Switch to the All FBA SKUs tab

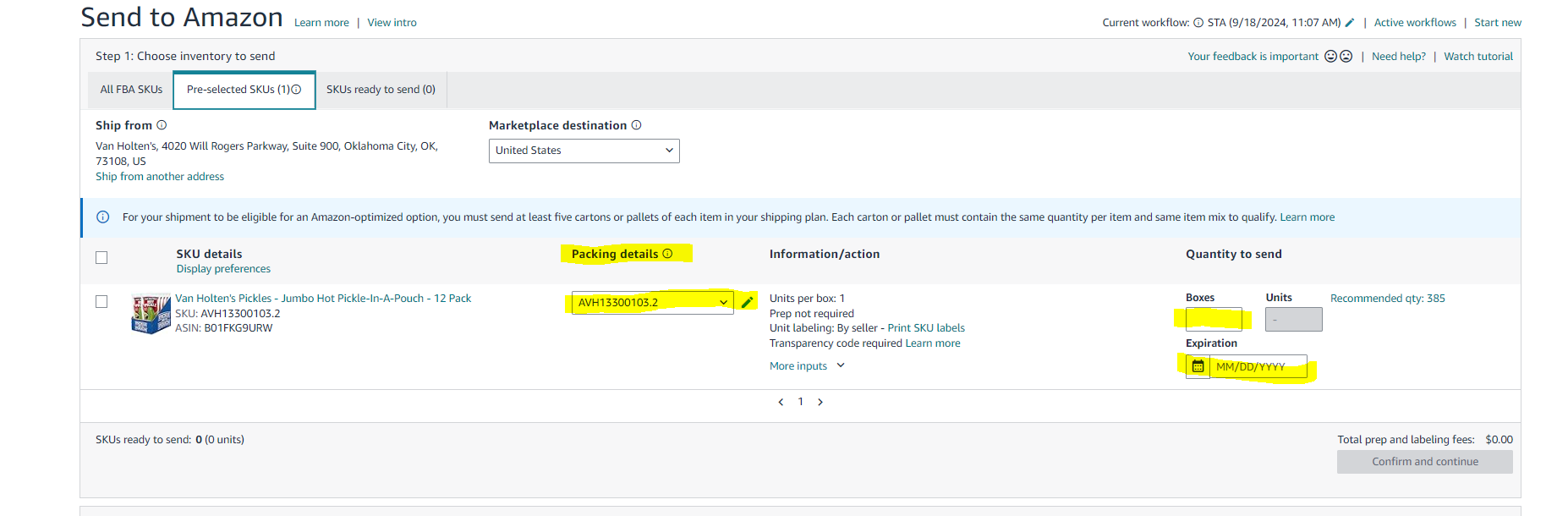131,90
